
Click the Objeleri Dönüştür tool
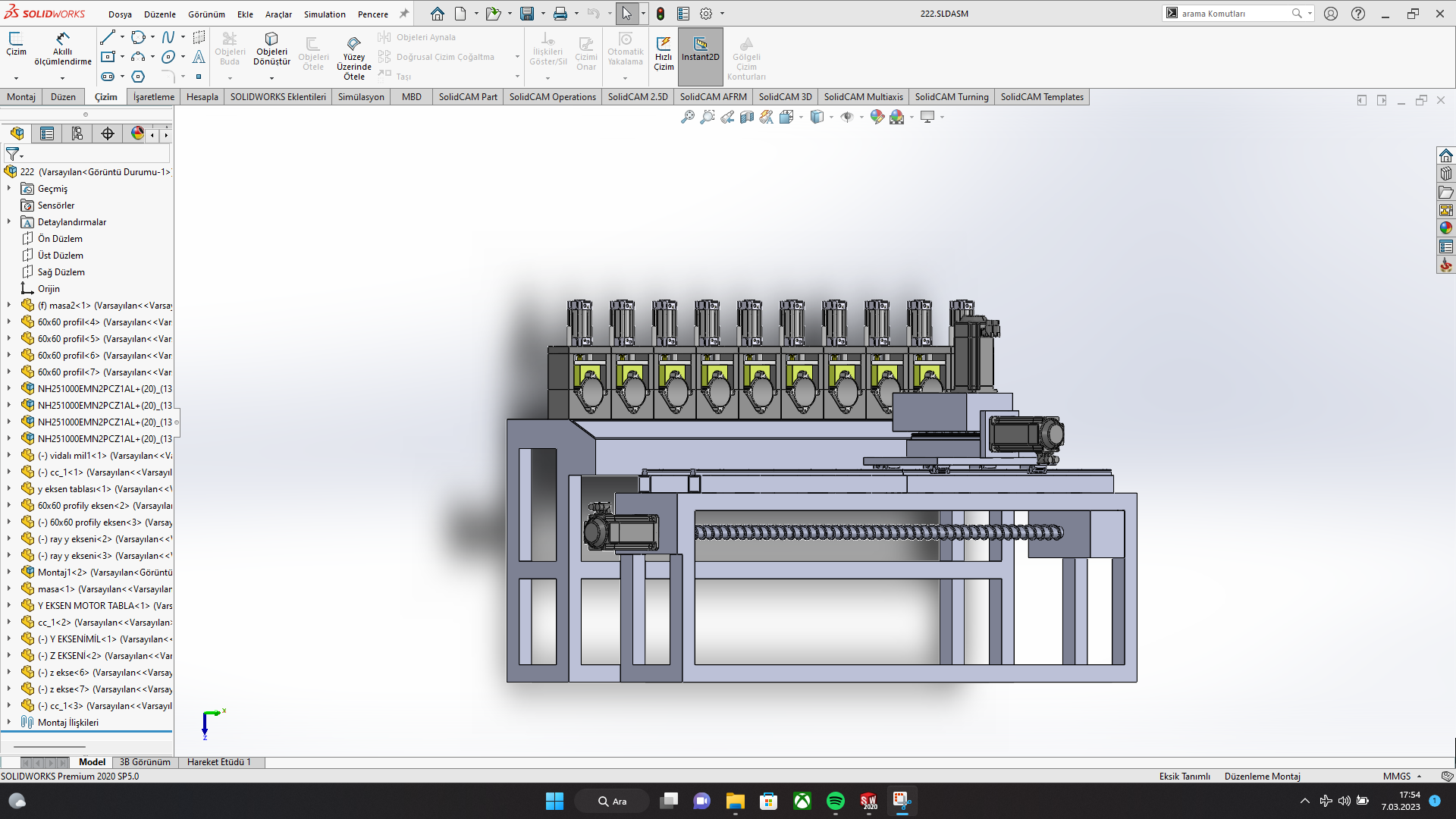(x=271, y=49)
